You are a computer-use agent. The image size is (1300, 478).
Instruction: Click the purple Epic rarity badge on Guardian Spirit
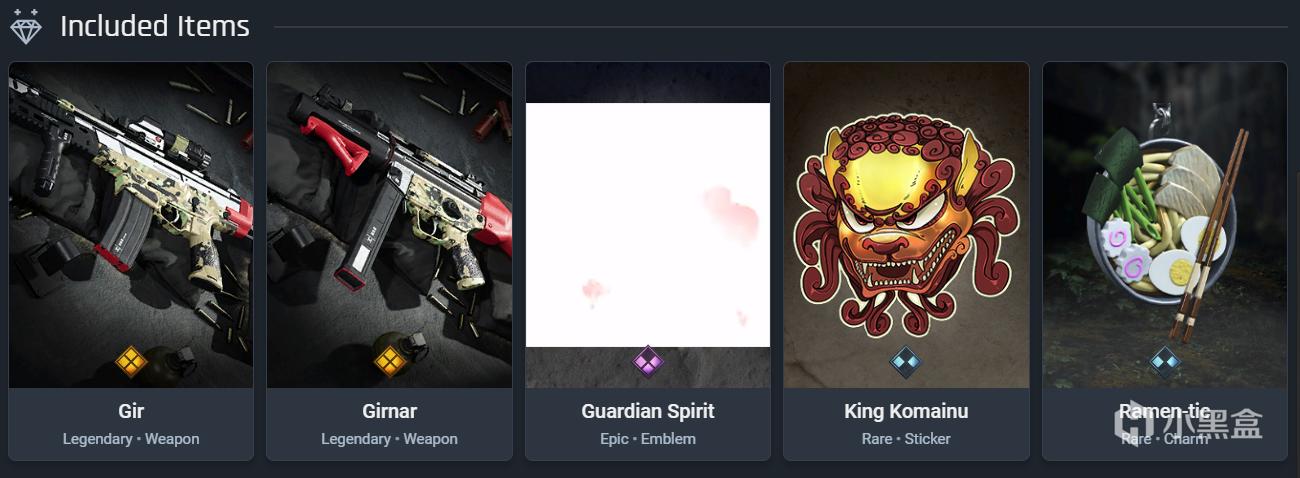648,361
